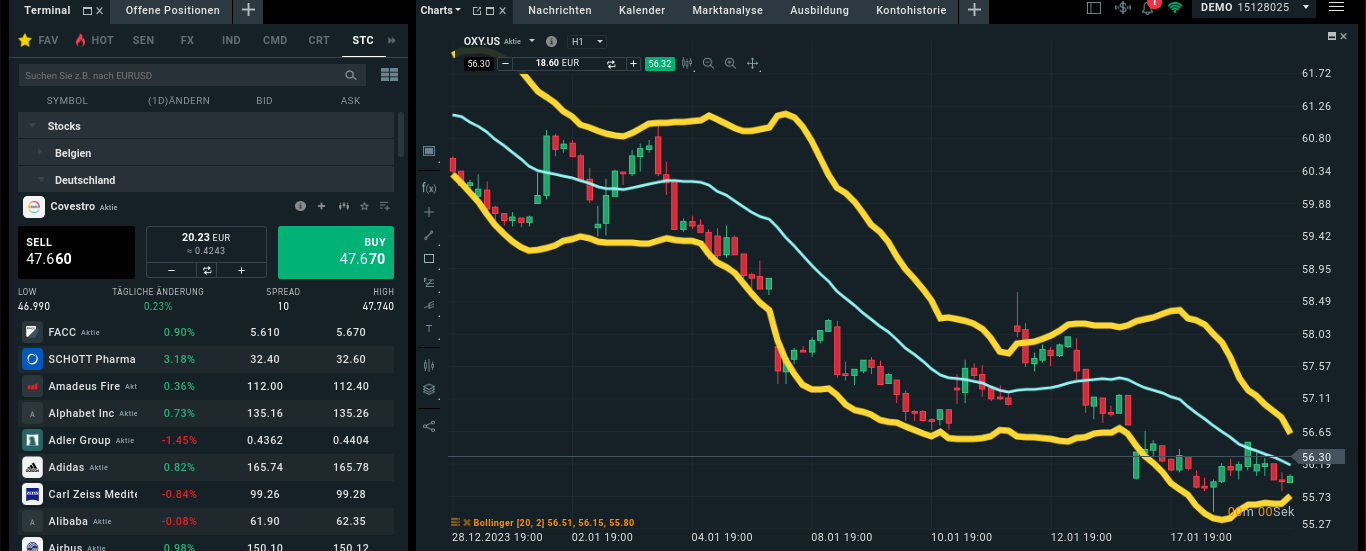Viewport: 1366px width, 551px height.
Task: Click the chart buy price 56.32
Action: (660, 63)
